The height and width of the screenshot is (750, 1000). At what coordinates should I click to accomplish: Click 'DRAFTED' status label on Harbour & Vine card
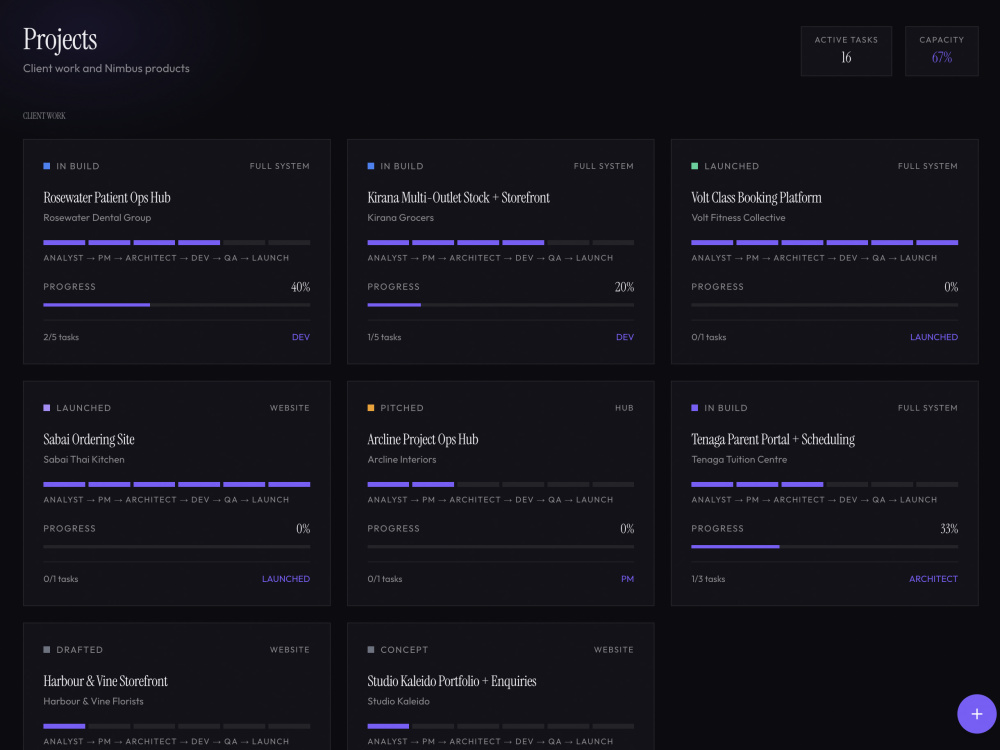click(x=80, y=649)
